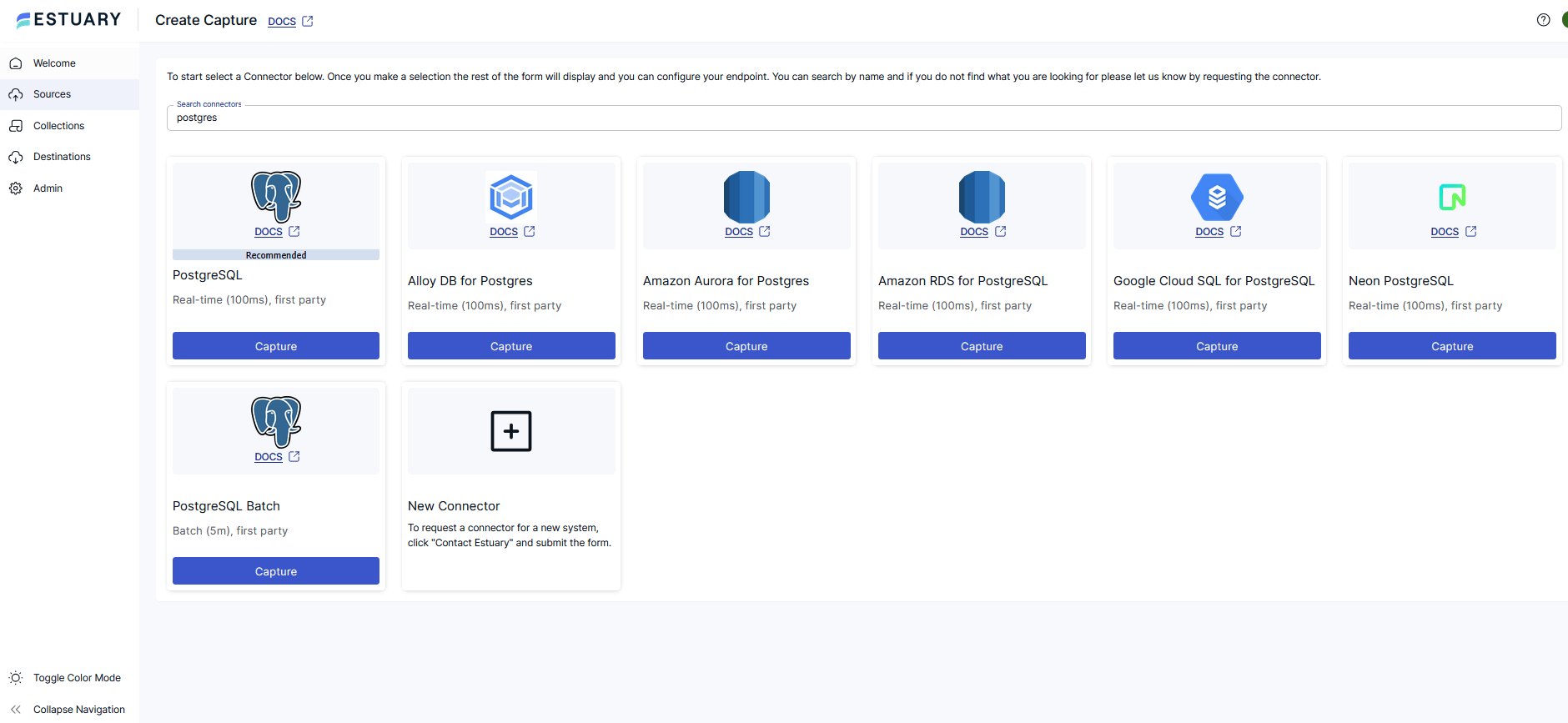The width and height of the screenshot is (1568, 723).
Task: Click Capture for Amazon RDS for PostgreSQL
Action: pyautogui.click(x=982, y=346)
